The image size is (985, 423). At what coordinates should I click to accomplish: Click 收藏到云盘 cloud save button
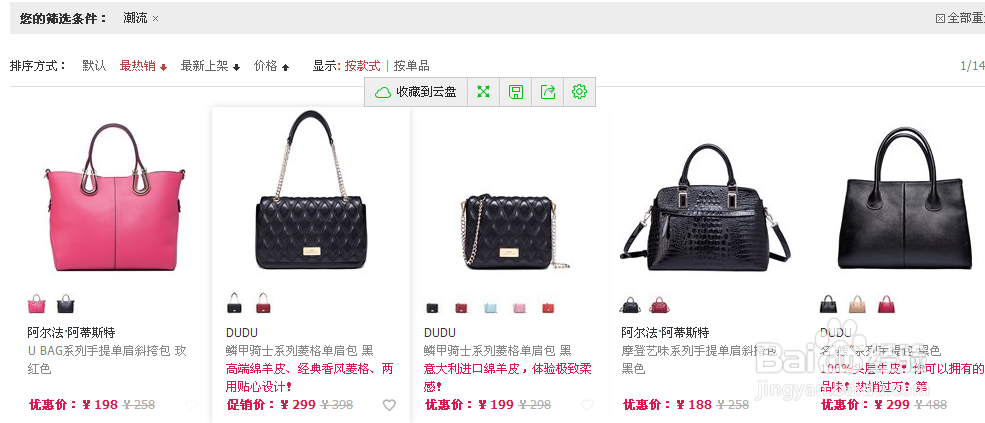[x=416, y=92]
